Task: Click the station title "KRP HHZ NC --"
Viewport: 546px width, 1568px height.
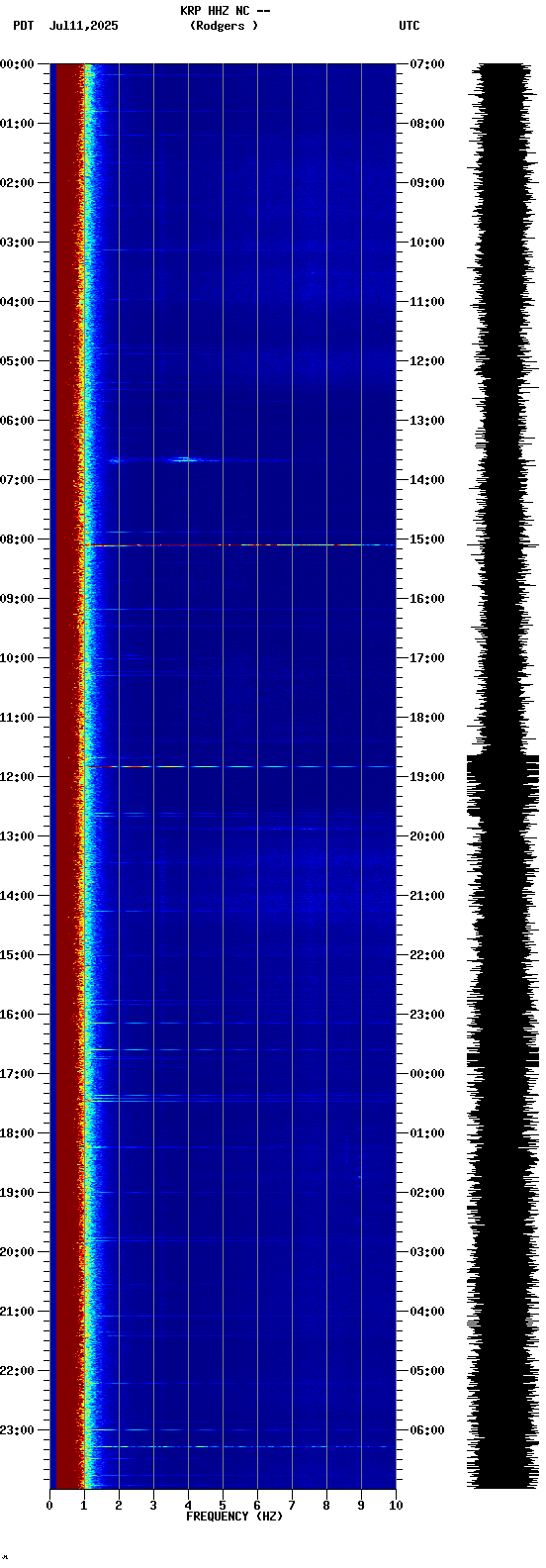Action: pos(226,11)
